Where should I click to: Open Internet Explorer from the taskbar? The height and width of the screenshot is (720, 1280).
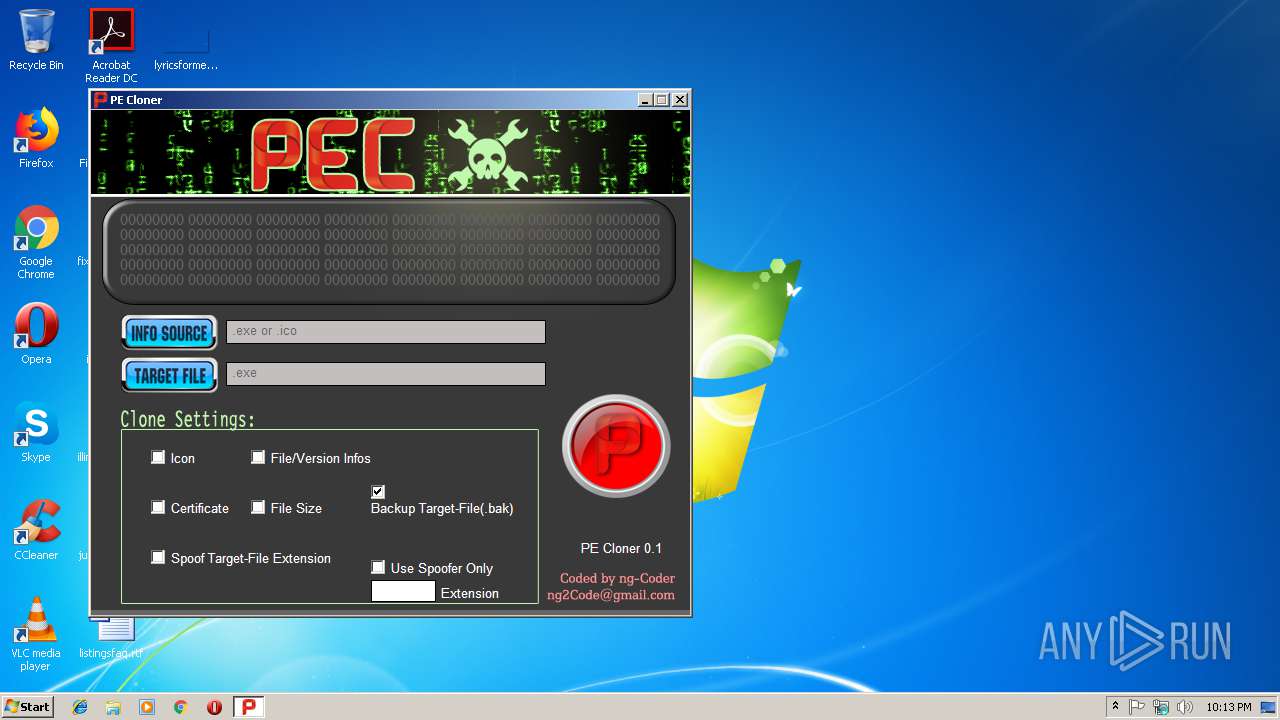[x=80, y=707]
